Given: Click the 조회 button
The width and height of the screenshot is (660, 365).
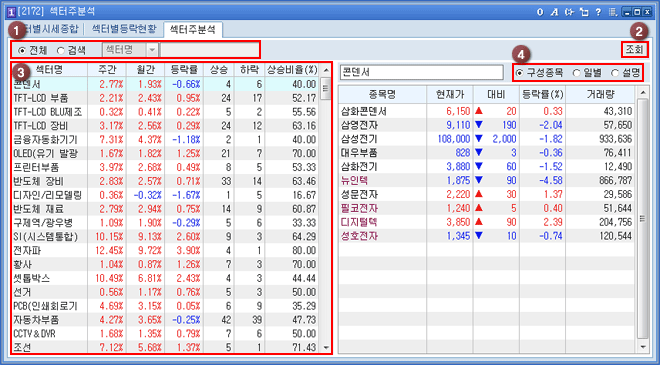Looking at the screenshot, I should [x=634, y=49].
